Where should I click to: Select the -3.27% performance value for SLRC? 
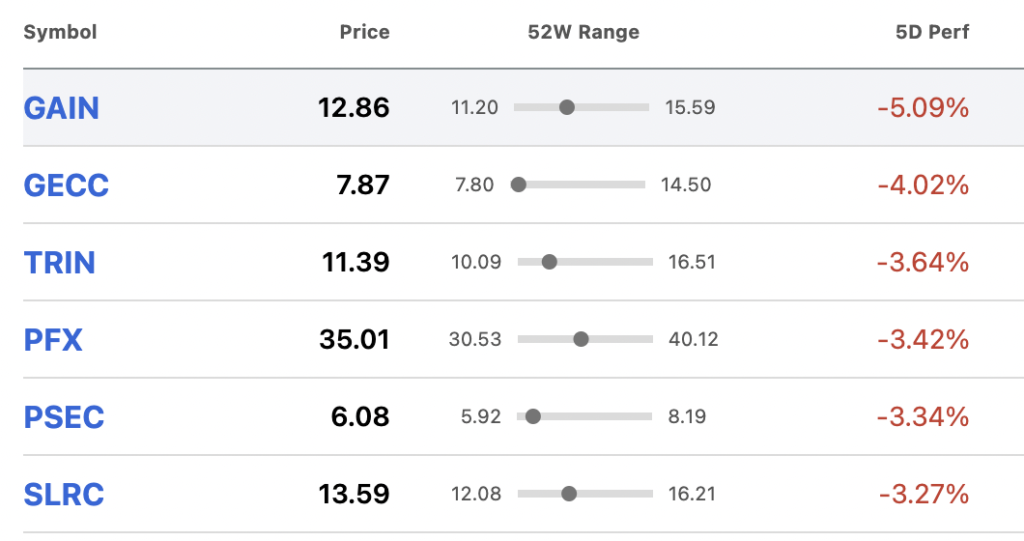tap(923, 494)
